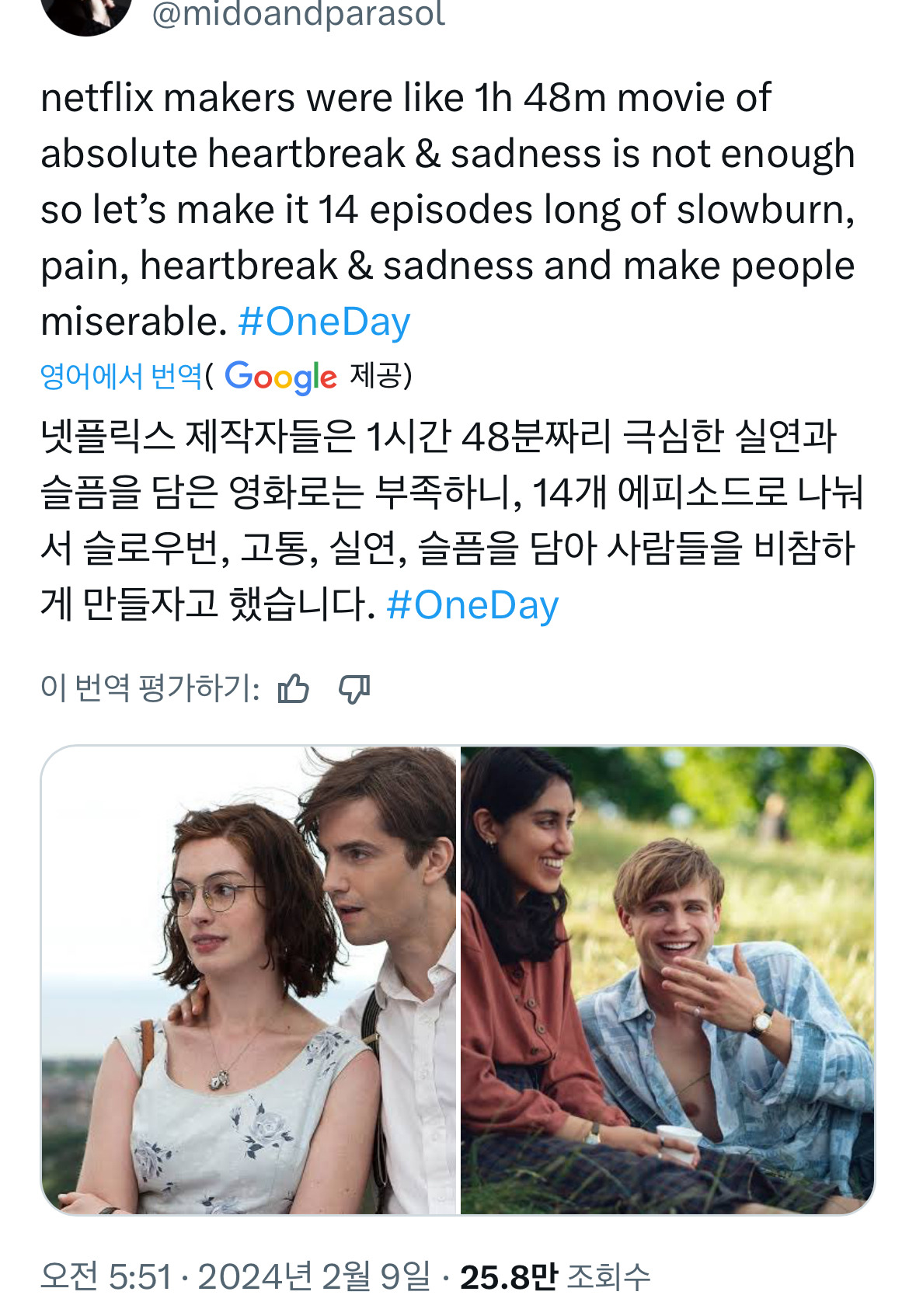
Task: Click the '오전 5:51' post time
Action: click(106, 1276)
